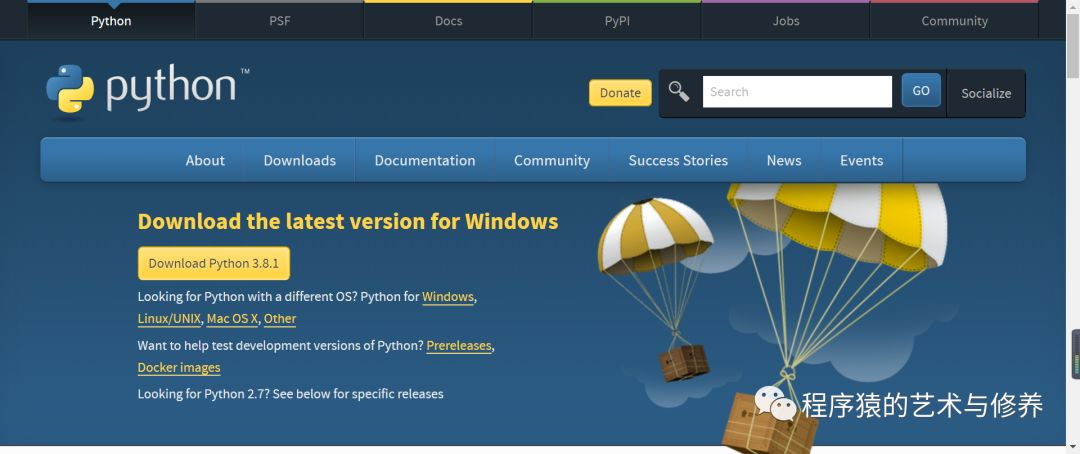
Task: Switch to the PSF tab
Action: click(x=280, y=21)
